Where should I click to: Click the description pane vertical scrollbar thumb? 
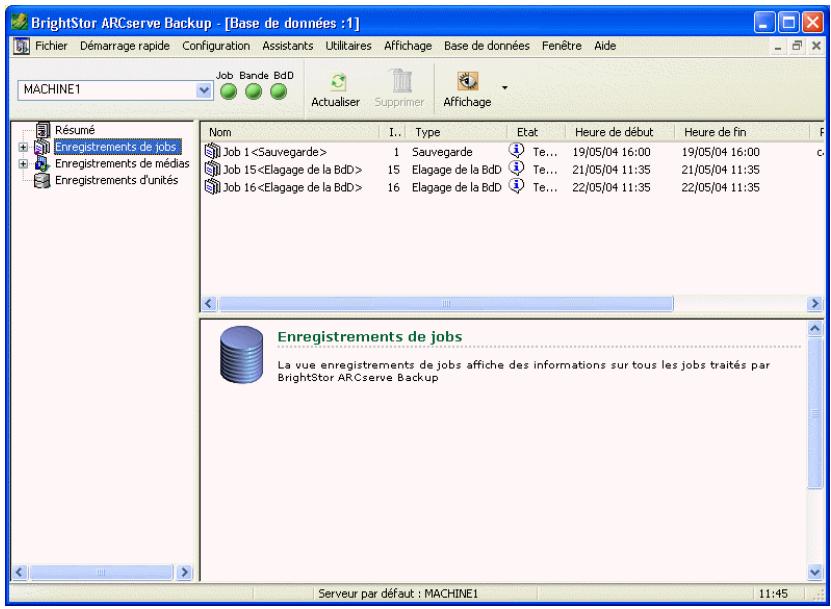815,412
